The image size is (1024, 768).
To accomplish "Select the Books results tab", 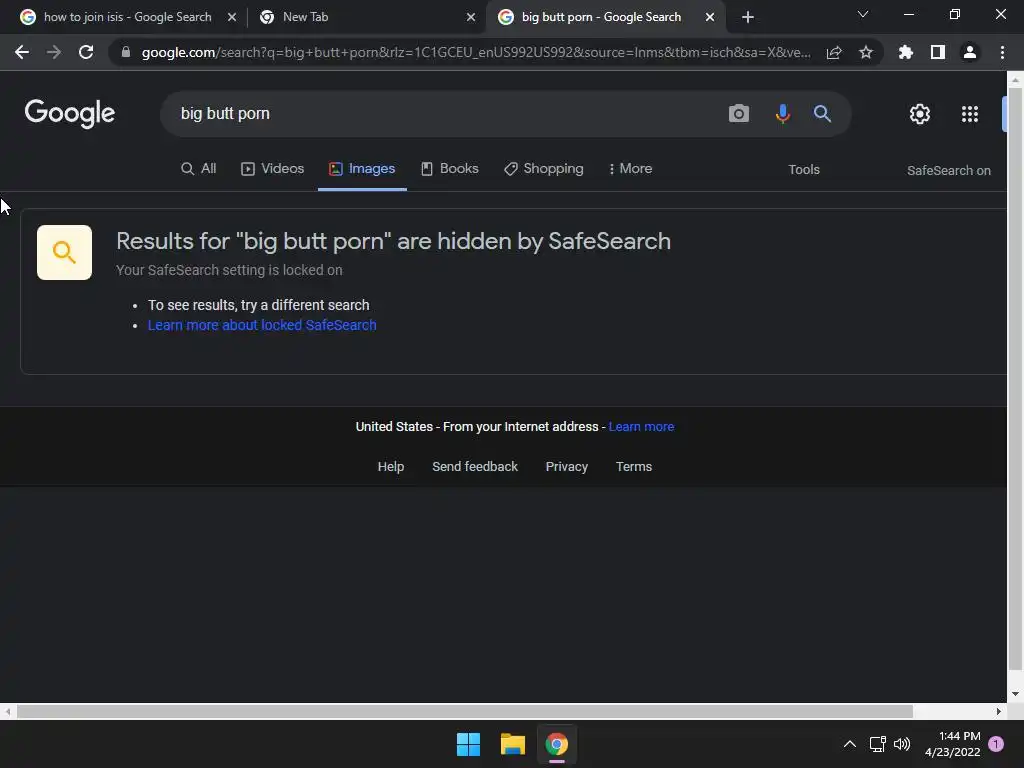I will pyautogui.click(x=450, y=168).
